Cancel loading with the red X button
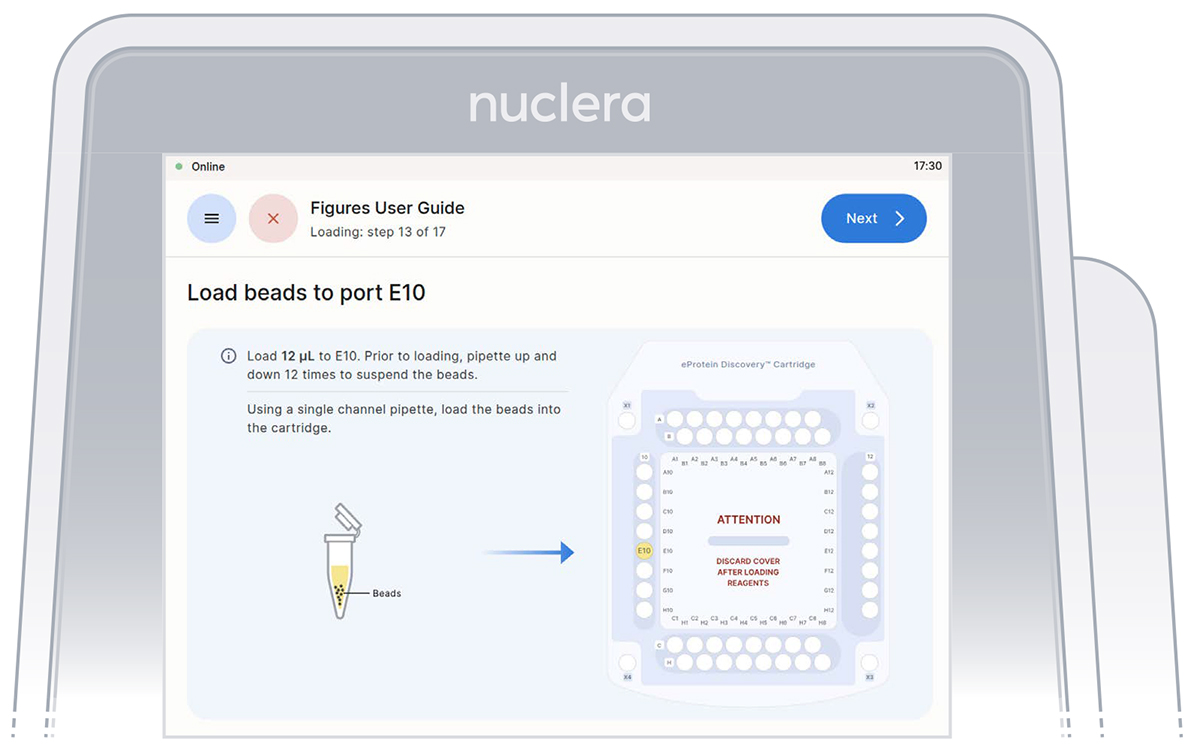Screen dimensions: 1200x755 click(x=273, y=218)
